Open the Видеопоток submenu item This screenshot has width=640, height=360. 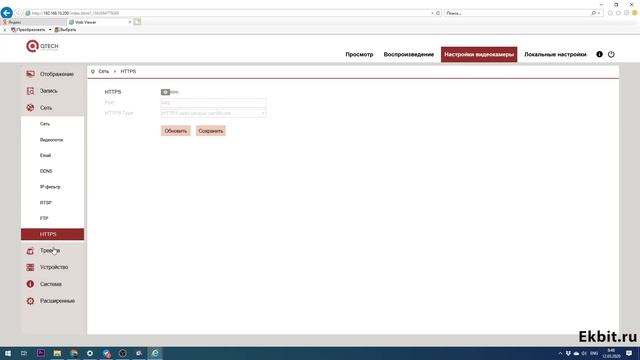pyautogui.click(x=52, y=140)
